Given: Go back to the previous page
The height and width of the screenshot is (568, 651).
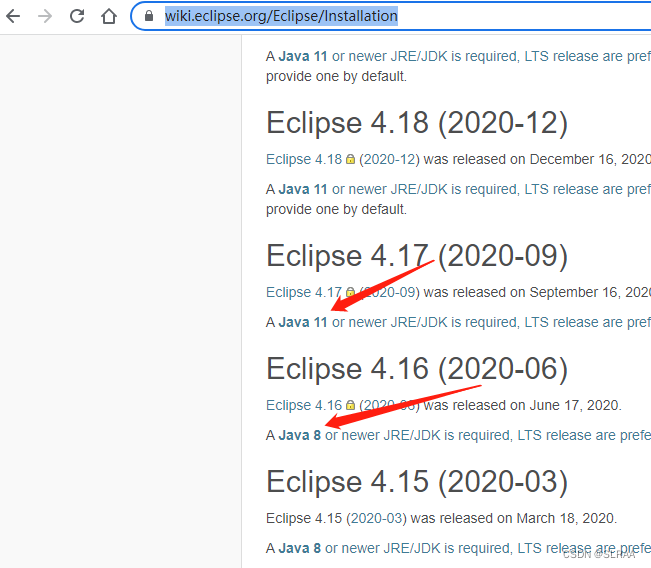Looking at the screenshot, I should [13, 16].
